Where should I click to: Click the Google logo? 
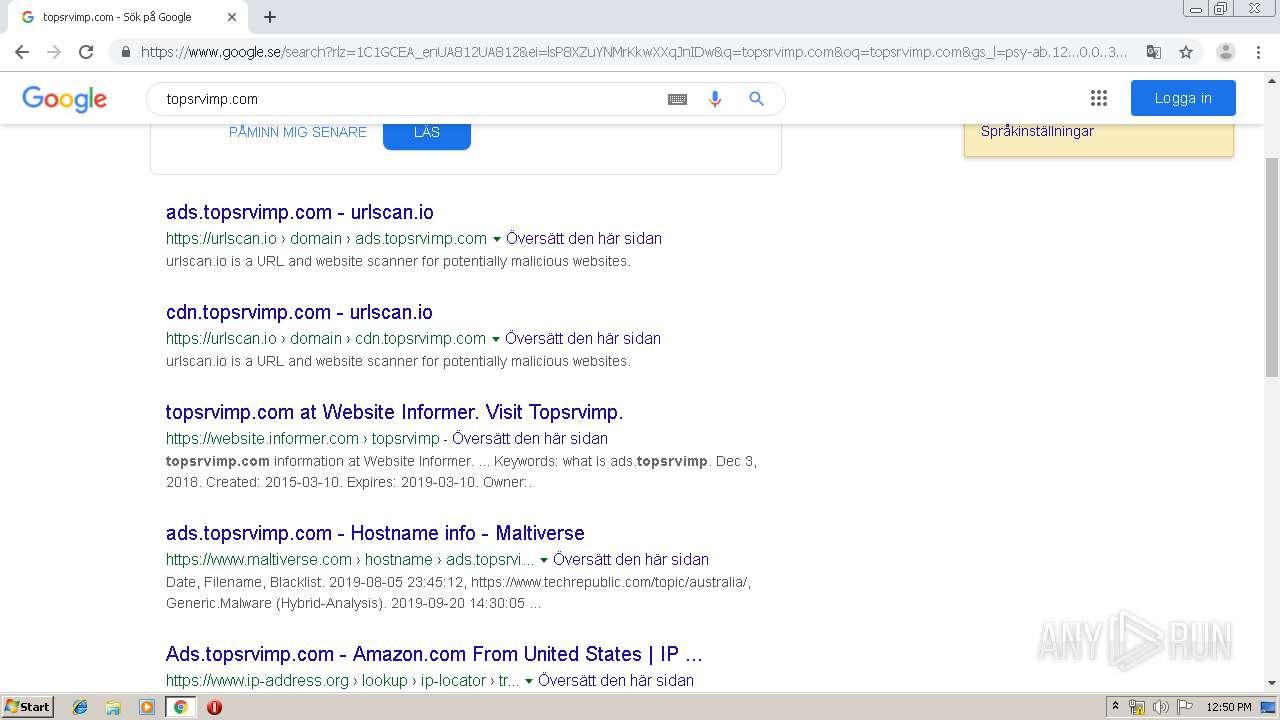[65, 99]
